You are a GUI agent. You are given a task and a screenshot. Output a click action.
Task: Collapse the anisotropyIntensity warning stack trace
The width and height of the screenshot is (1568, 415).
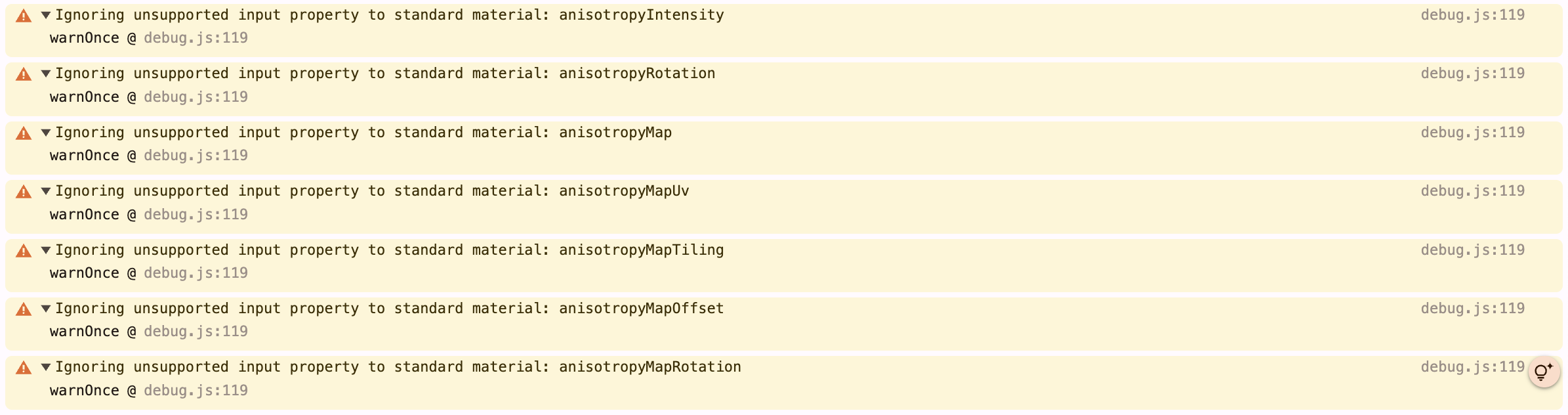[x=46, y=15]
